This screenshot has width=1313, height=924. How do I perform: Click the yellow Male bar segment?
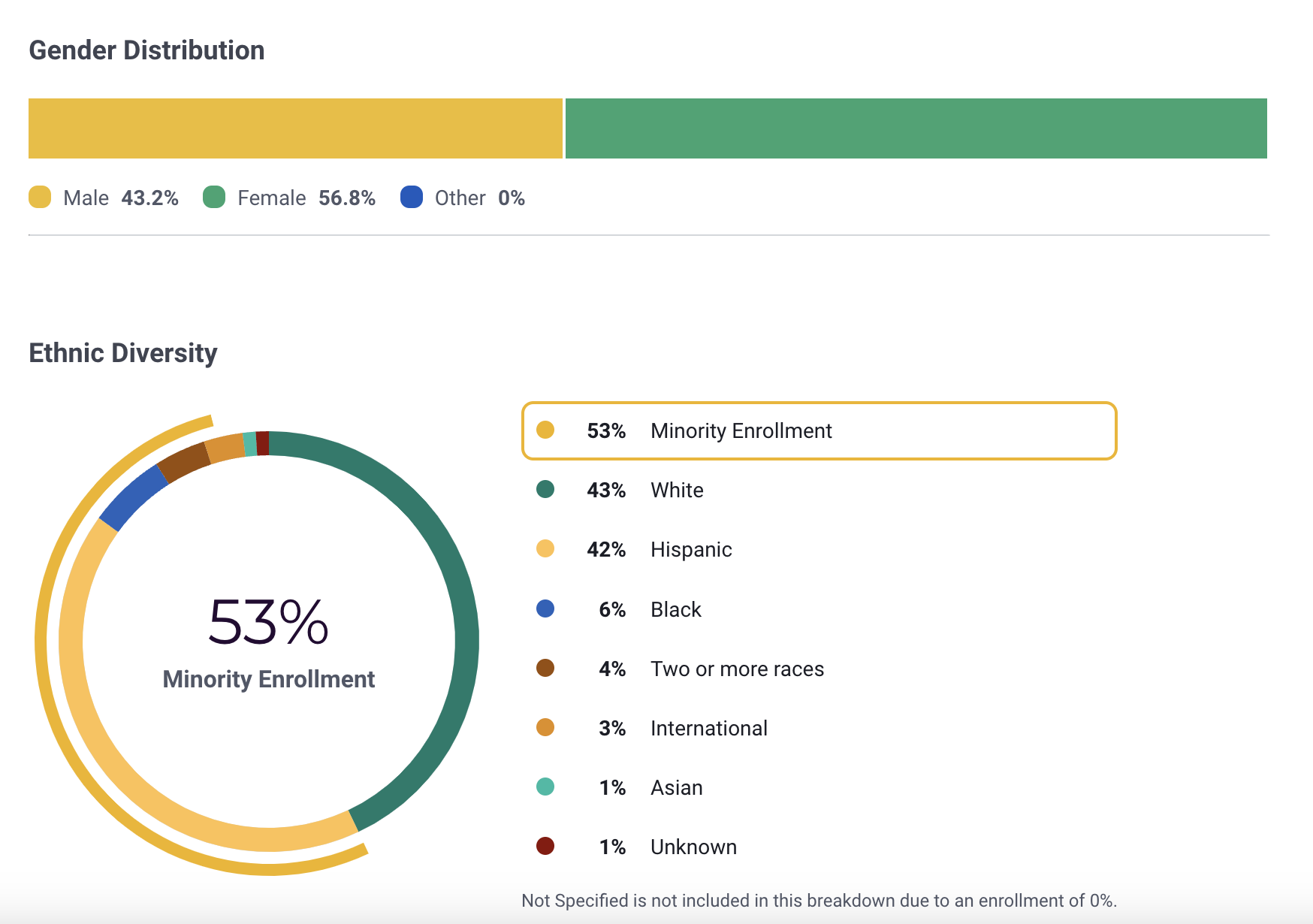tap(295, 128)
